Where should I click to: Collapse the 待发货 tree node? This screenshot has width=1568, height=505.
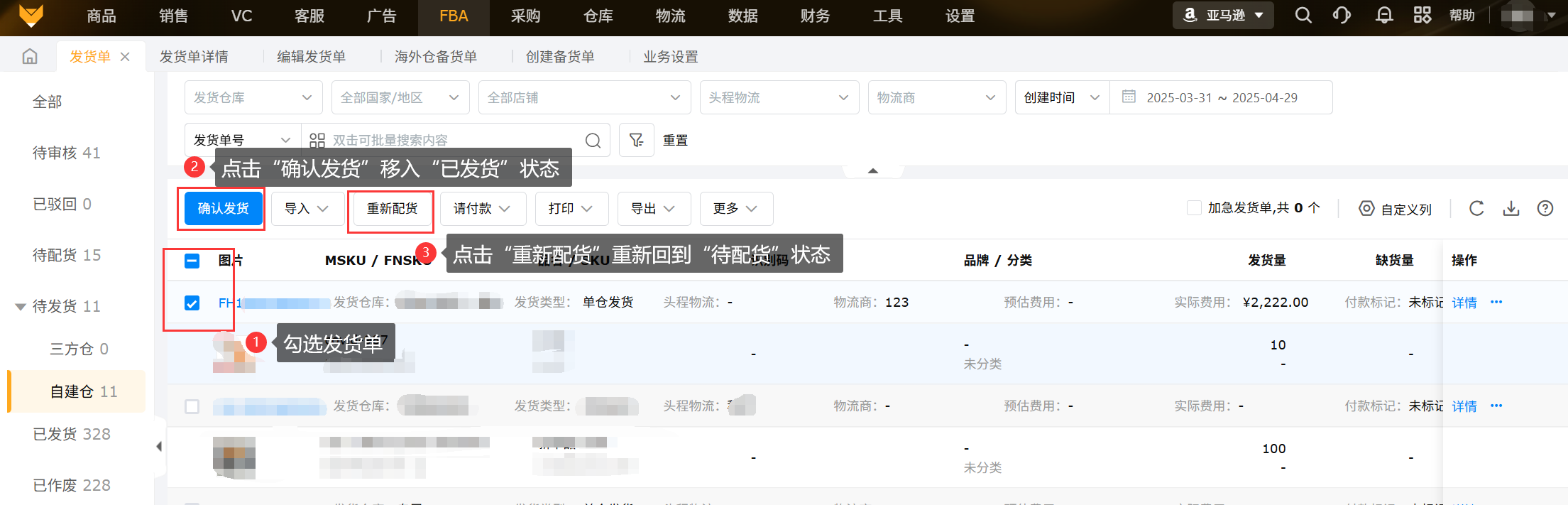coord(21,307)
